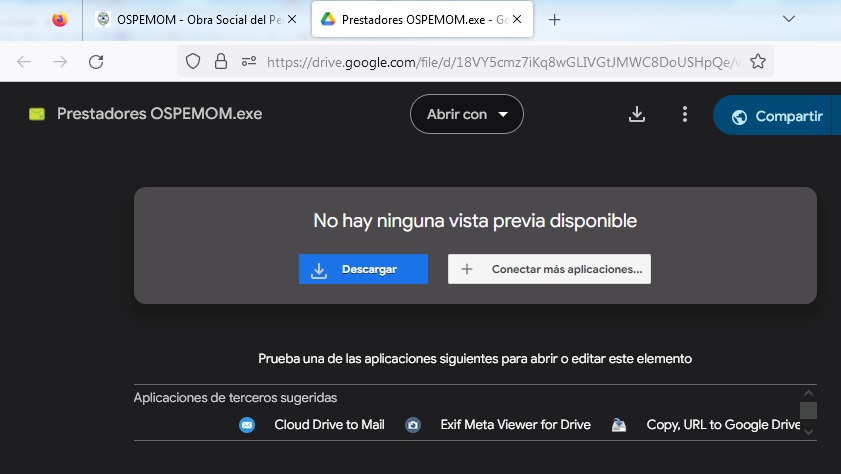
Task: Open Copy, URL to Google Drive app
Action: click(x=722, y=425)
